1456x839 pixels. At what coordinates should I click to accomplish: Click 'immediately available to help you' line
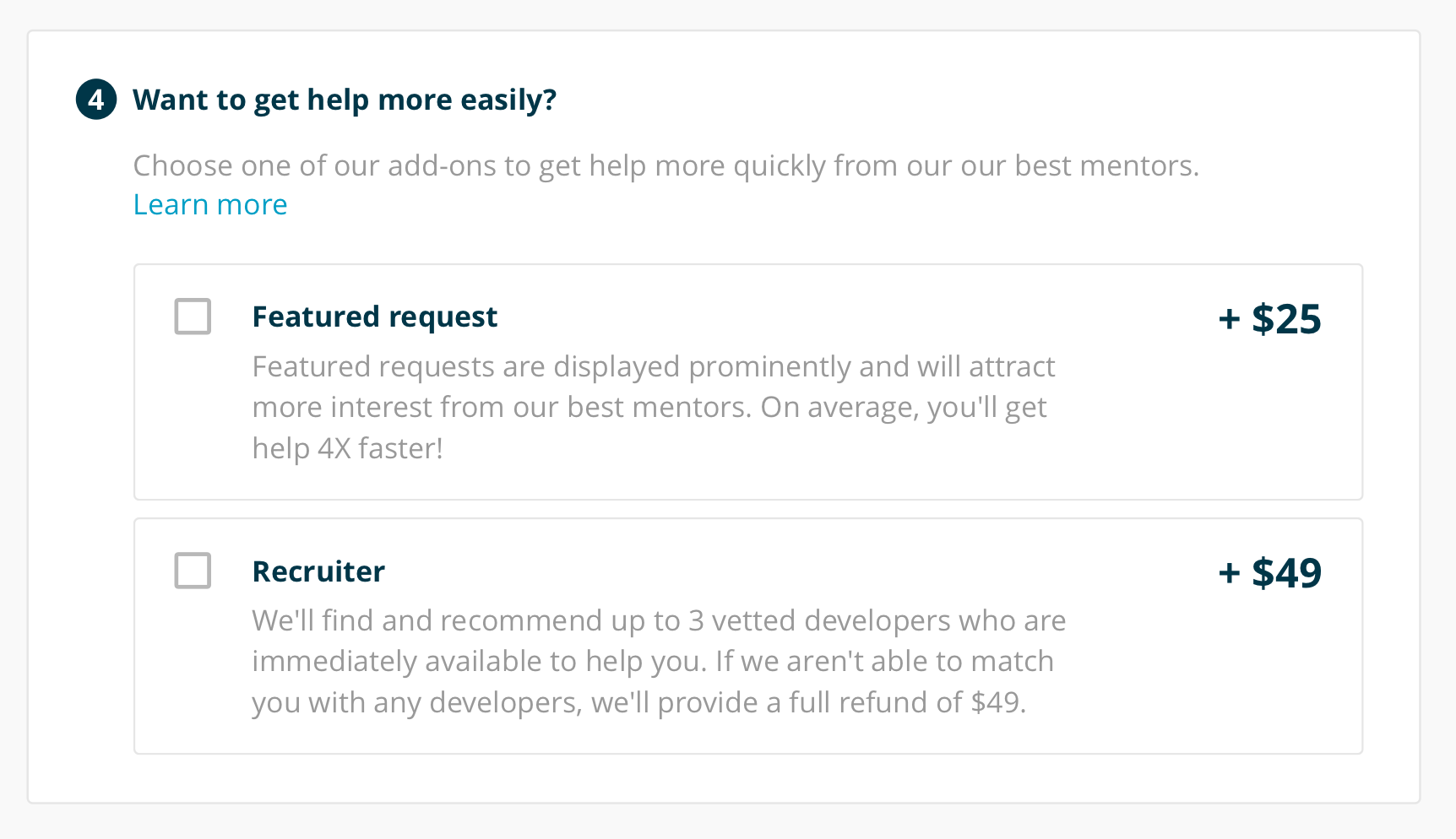tap(653, 662)
